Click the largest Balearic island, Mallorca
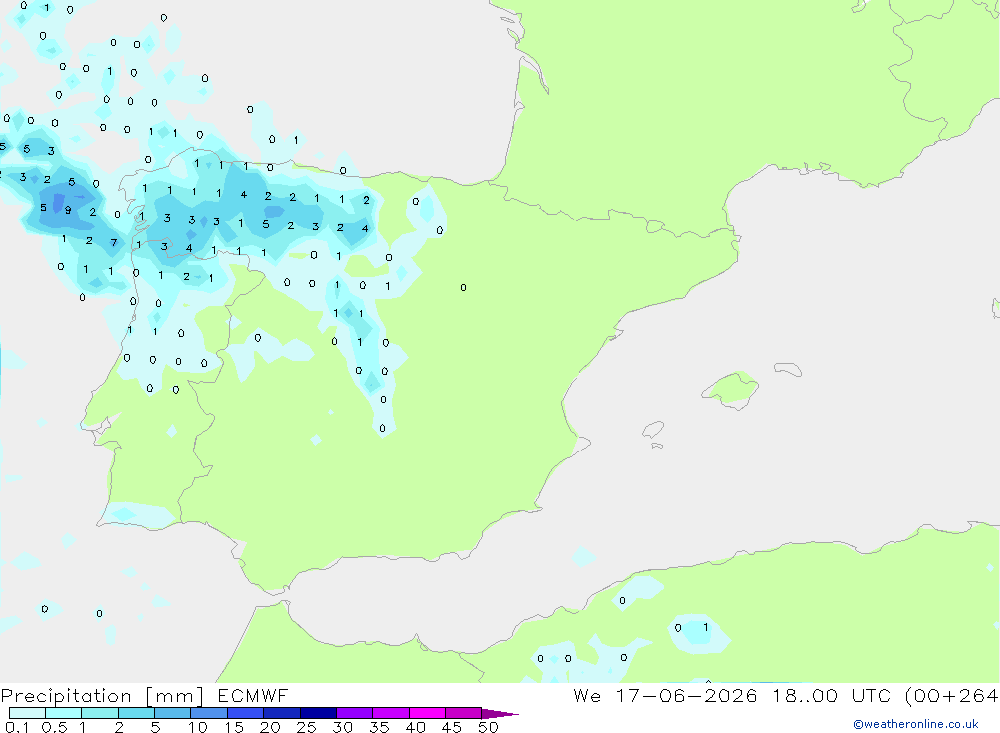Image resolution: width=1000 pixels, height=733 pixels. click(730, 389)
